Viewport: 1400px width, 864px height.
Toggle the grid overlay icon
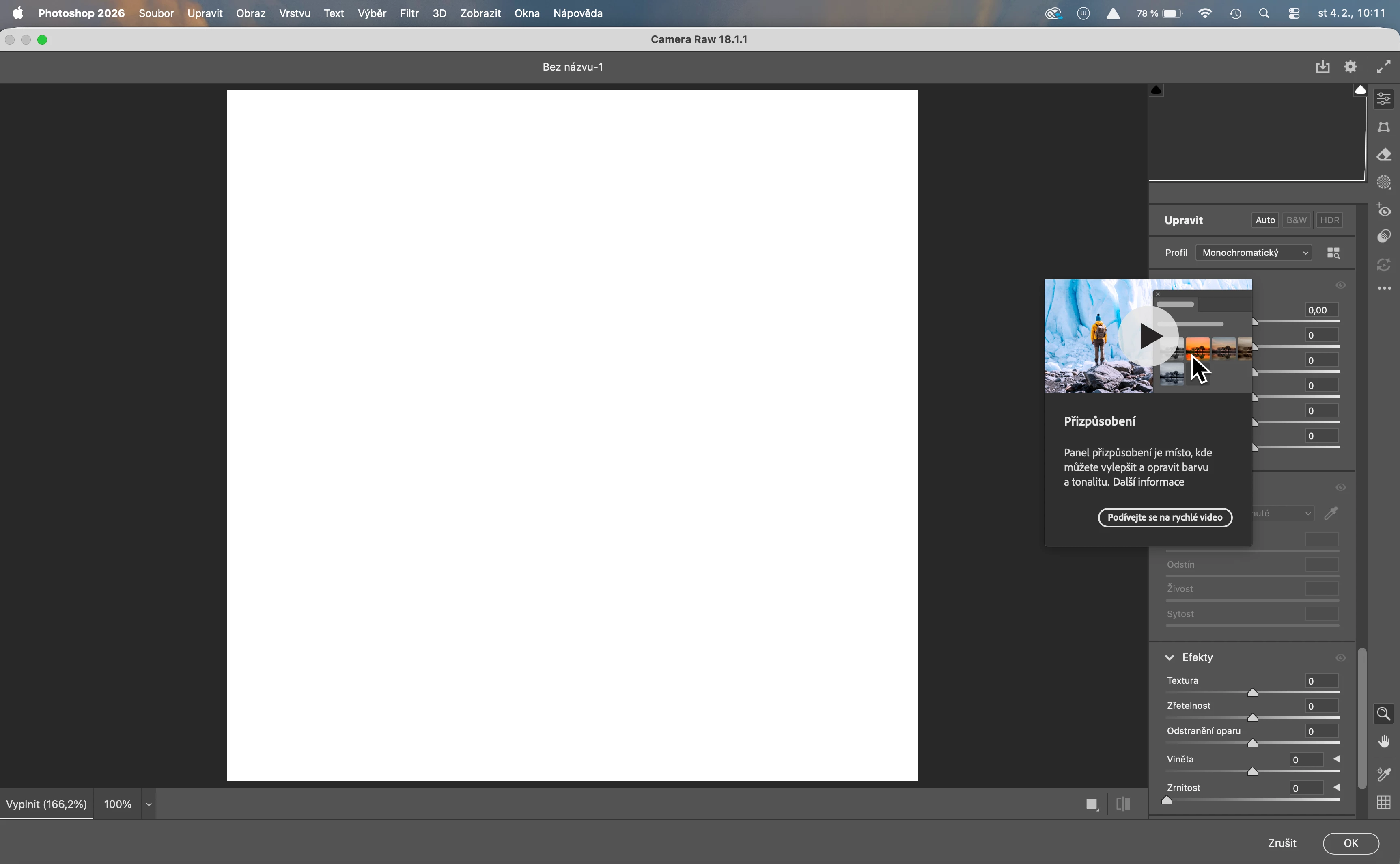pos(1383,802)
